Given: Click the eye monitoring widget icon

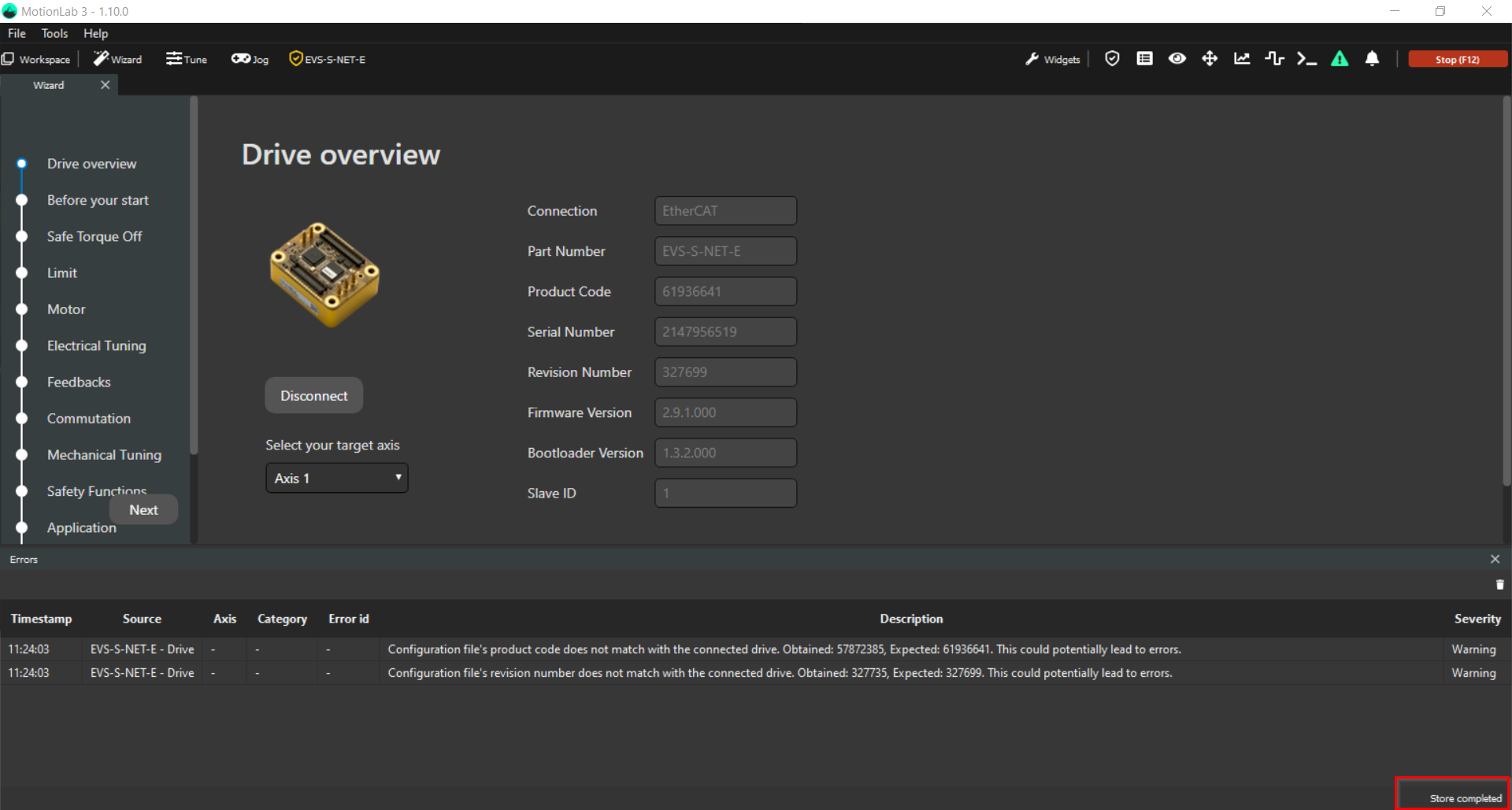Looking at the screenshot, I should pyautogui.click(x=1177, y=59).
